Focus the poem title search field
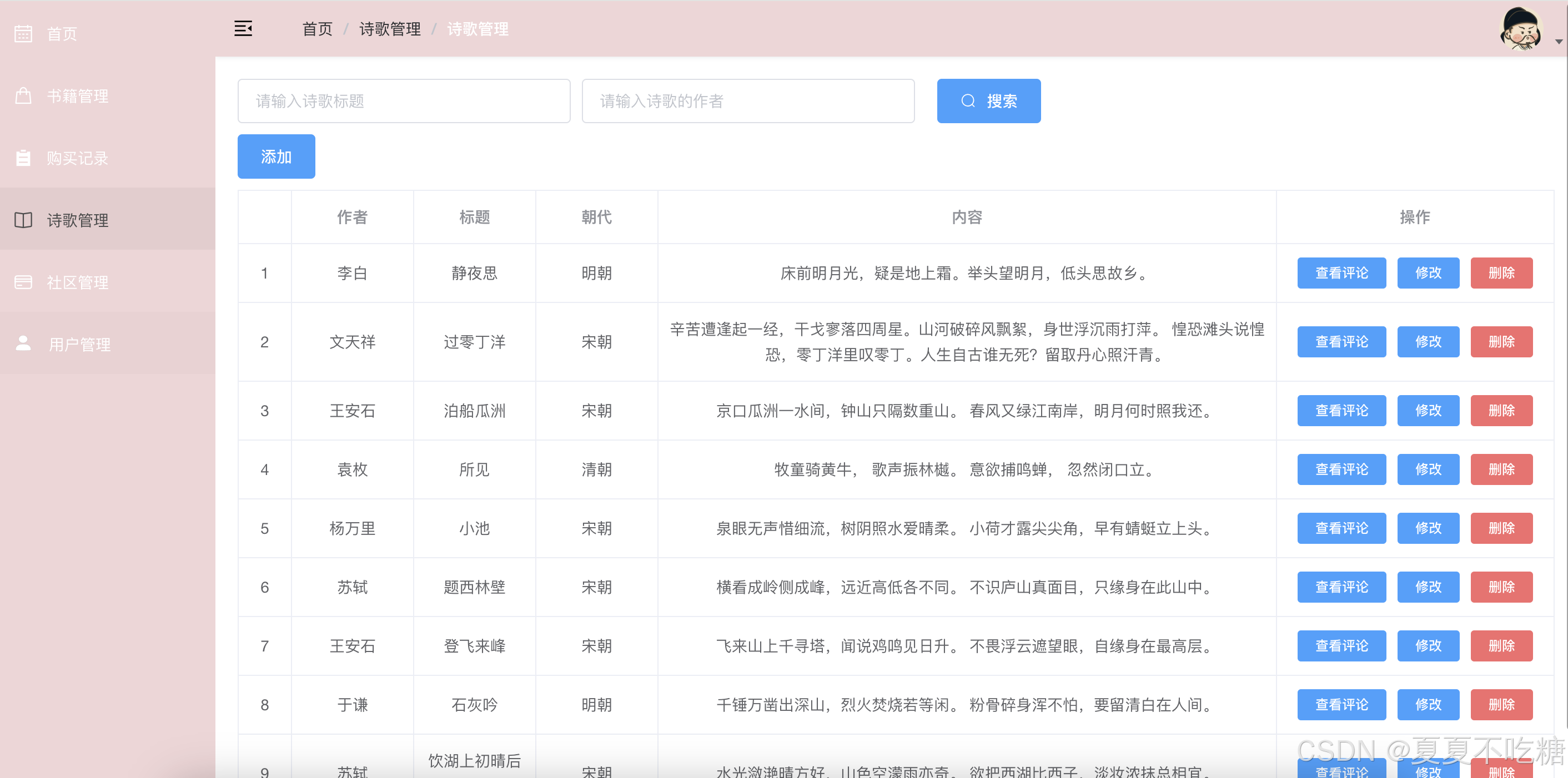1568x778 pixels. pos(404,101)
